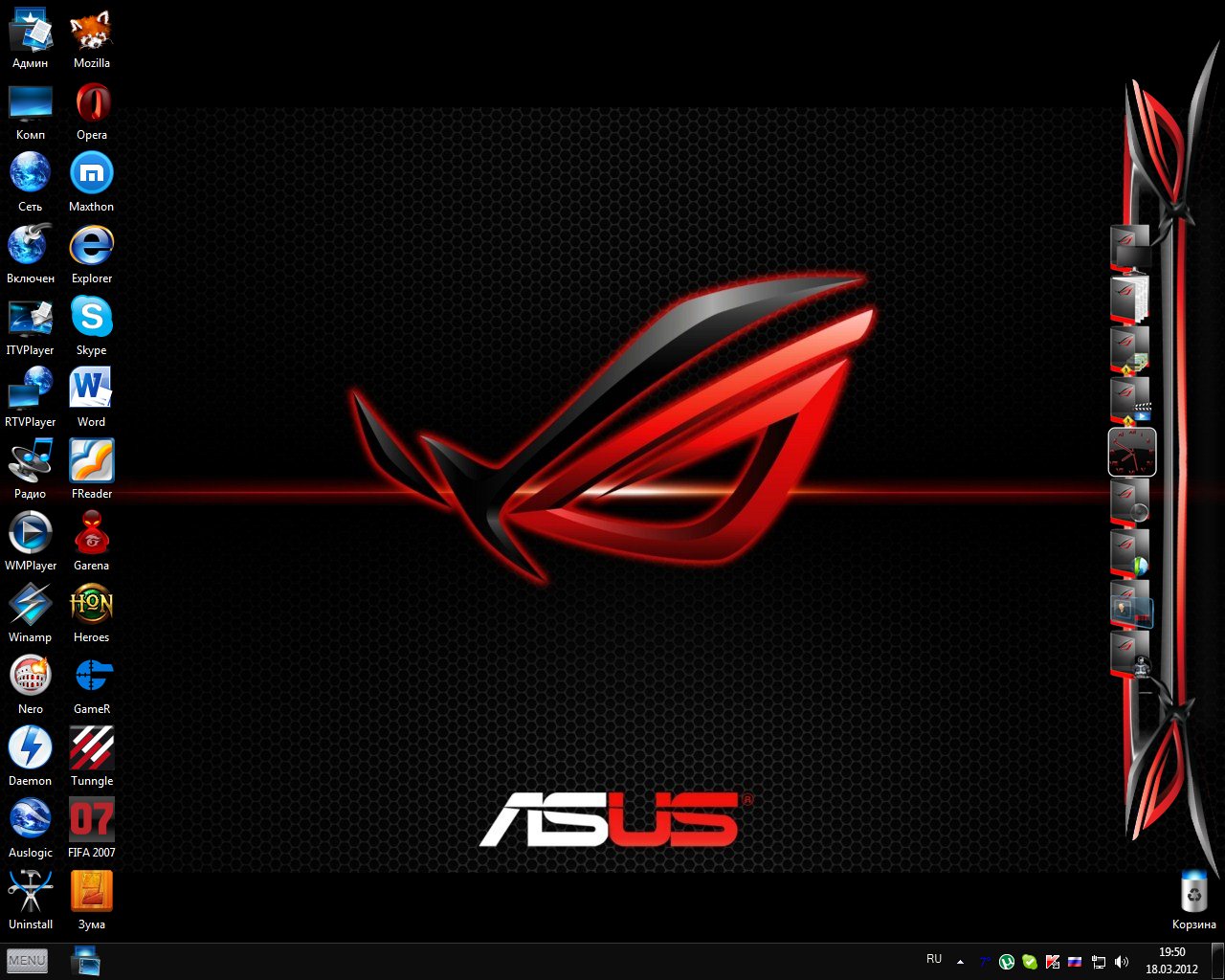This screenshot has width=1225, height=980.
Task: Open the Комп computer icon
Action: [31, 112]
